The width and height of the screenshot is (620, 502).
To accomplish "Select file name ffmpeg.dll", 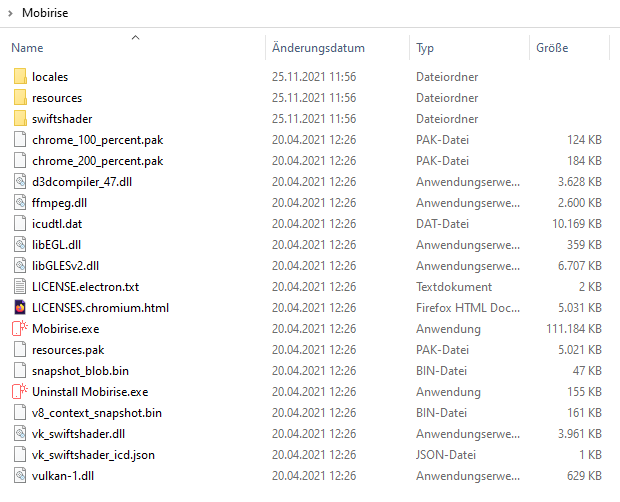I will point(59,203).
